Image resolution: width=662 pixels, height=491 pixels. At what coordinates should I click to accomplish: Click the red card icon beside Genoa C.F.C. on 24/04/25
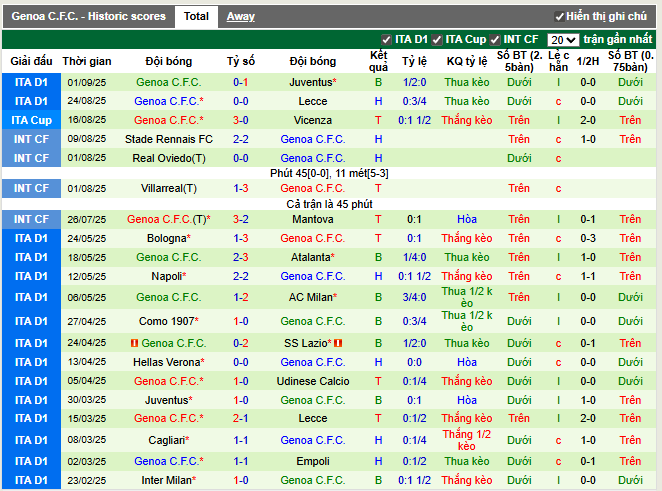click(x=135, y=343)
